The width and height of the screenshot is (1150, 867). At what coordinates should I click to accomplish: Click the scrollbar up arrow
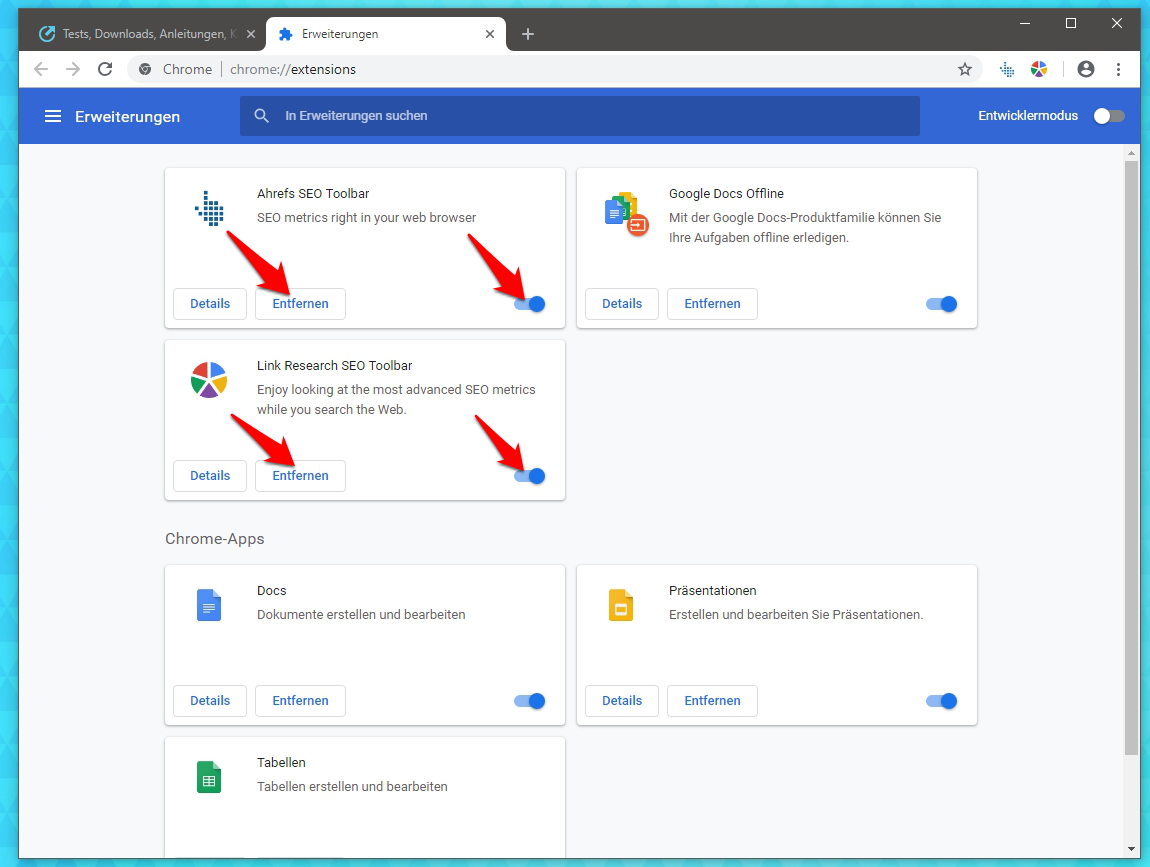tap(1131, 153)
